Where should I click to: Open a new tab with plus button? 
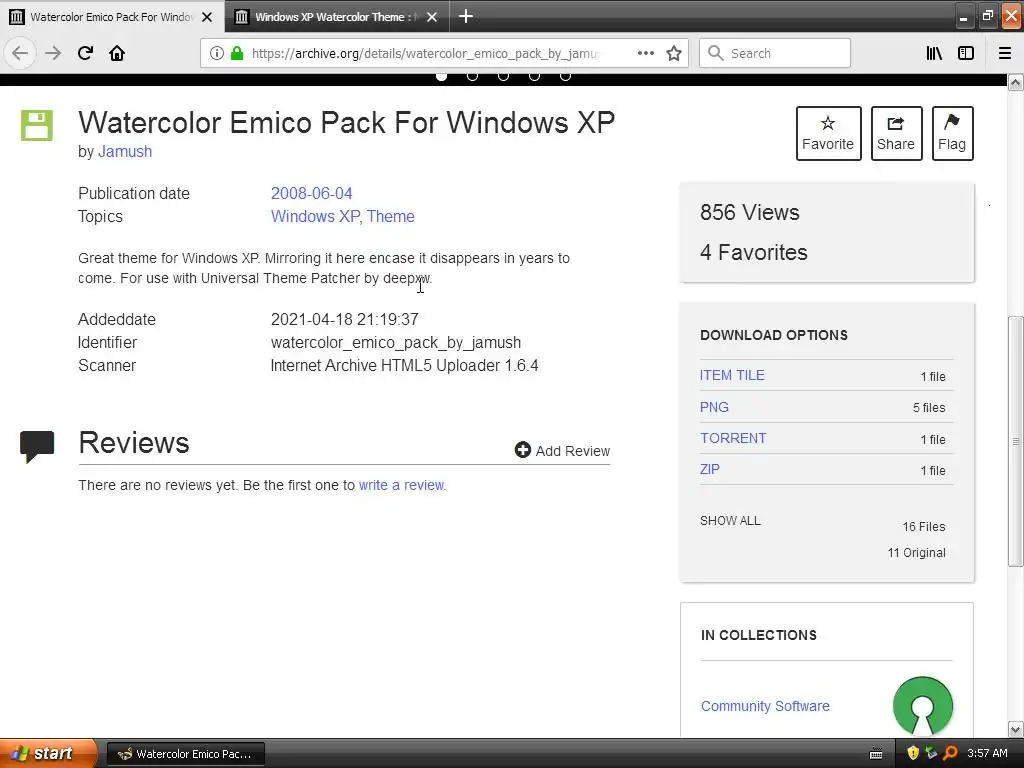click(x=466, y=16)
